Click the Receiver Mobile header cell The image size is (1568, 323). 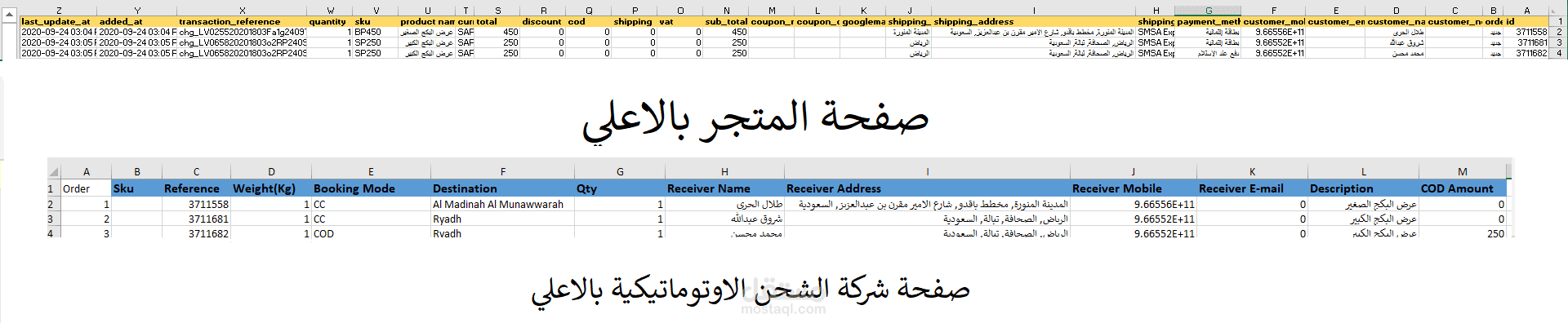click(x=1134, y=188)
